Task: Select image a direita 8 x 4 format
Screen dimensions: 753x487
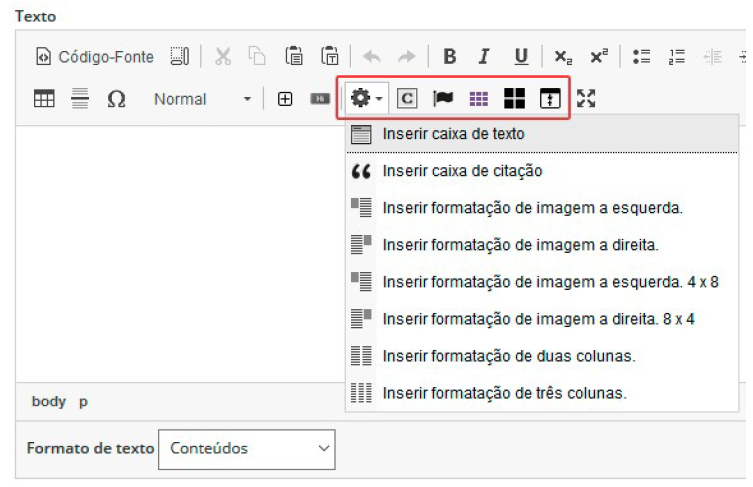Action: (542, 319)
